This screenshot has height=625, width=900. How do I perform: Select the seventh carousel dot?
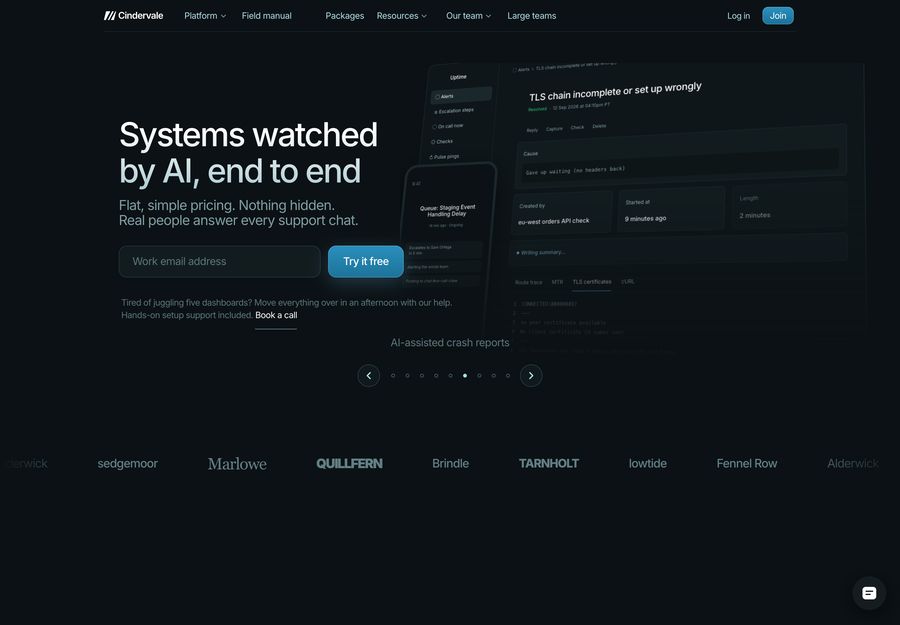pyautogui.click(x=479, y=375)
